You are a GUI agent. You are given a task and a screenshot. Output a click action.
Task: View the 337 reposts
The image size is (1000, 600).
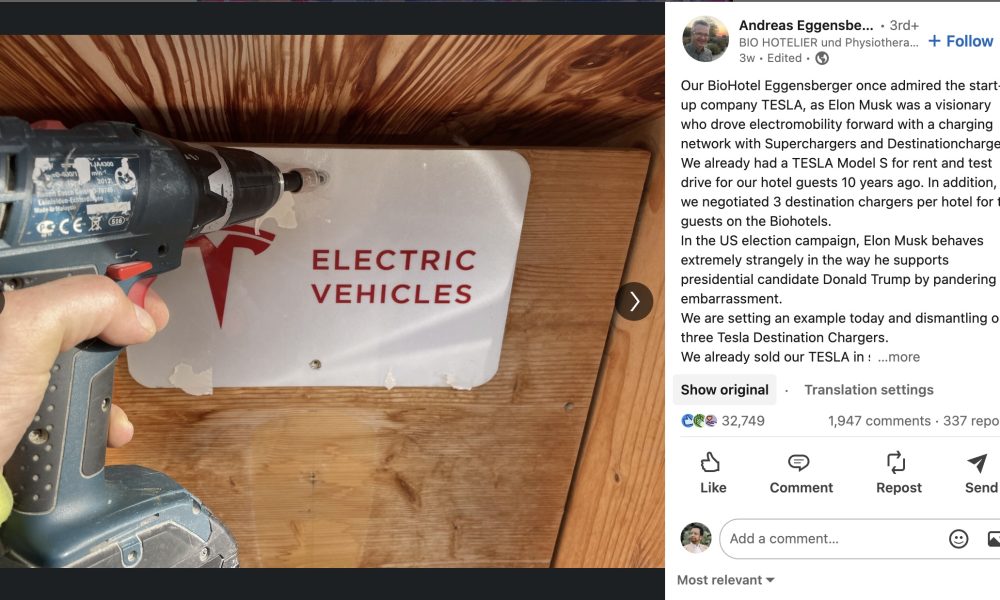pyautogui.click(x=971, y=421)
